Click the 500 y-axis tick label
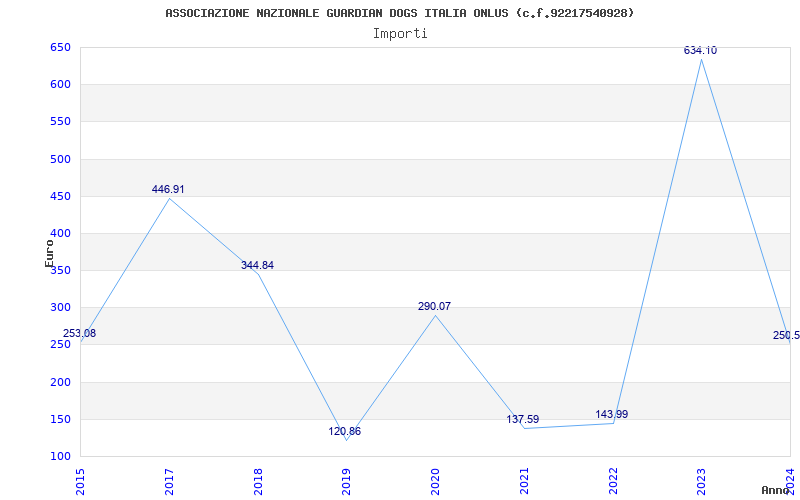This screenshot has width=800, height=500. pyautogui.click(x=60, y=159)
